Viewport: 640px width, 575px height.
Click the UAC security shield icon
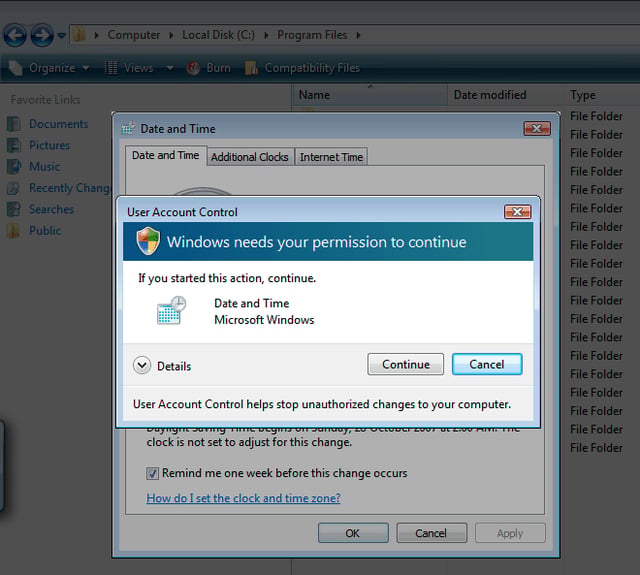point(148,241)
